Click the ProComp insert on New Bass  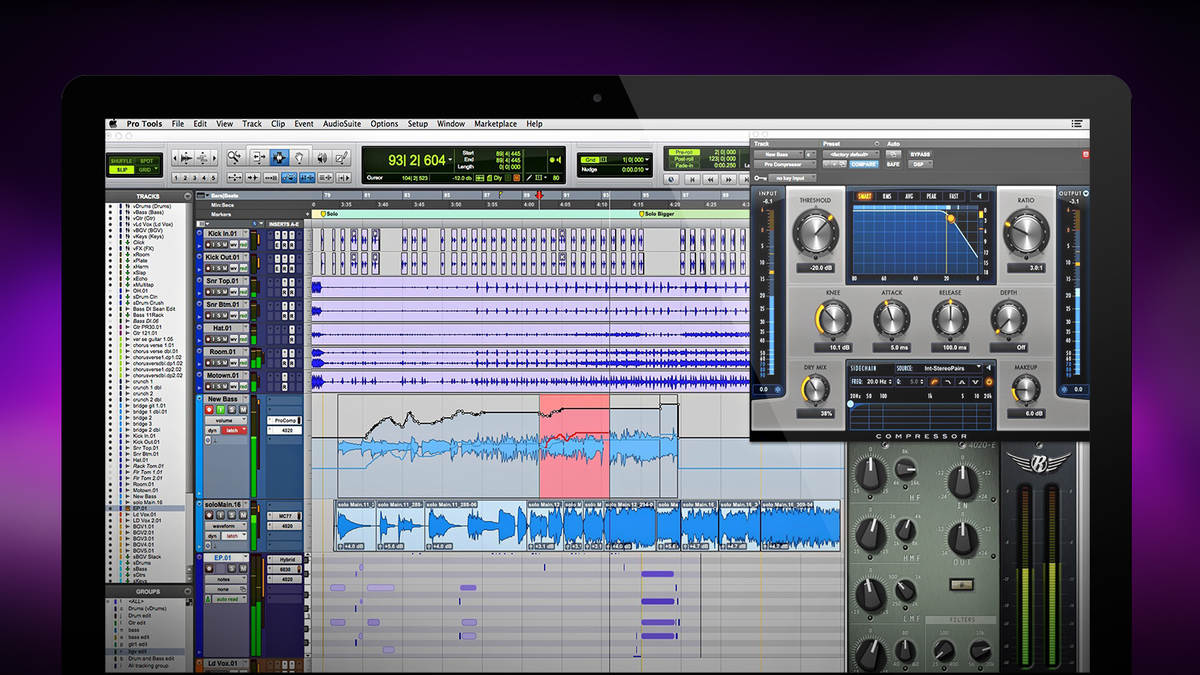click(x=284, y=420)
